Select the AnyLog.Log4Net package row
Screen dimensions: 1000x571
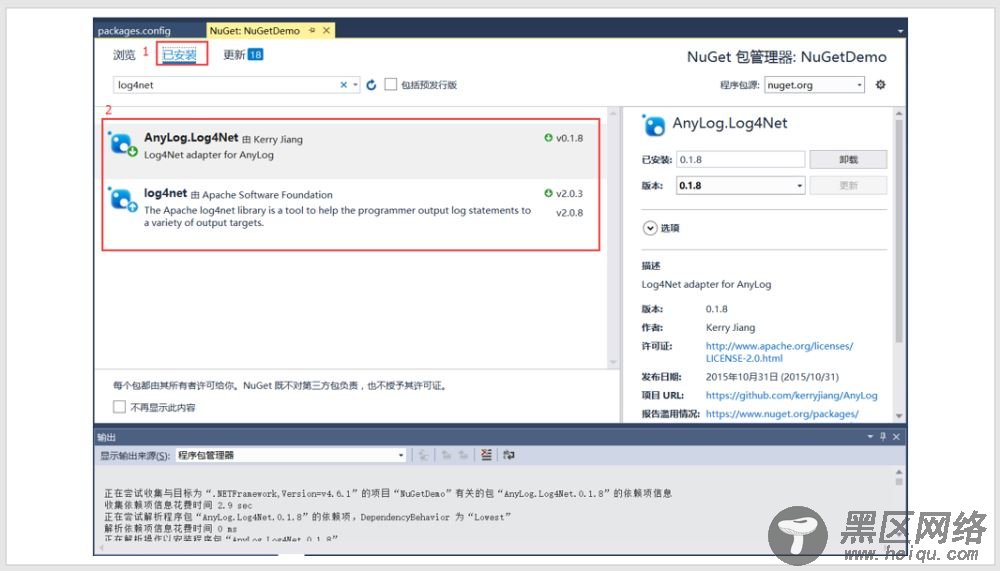pyautogui.click(x=351, y=149)
